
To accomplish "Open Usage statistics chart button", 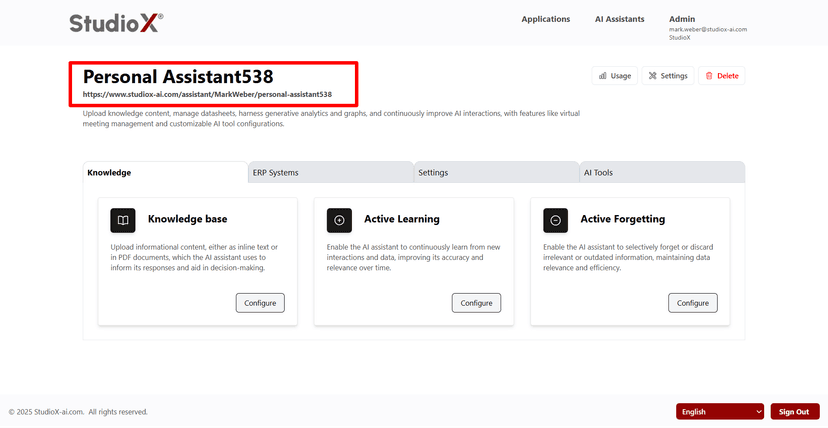I will click(614, 76).
